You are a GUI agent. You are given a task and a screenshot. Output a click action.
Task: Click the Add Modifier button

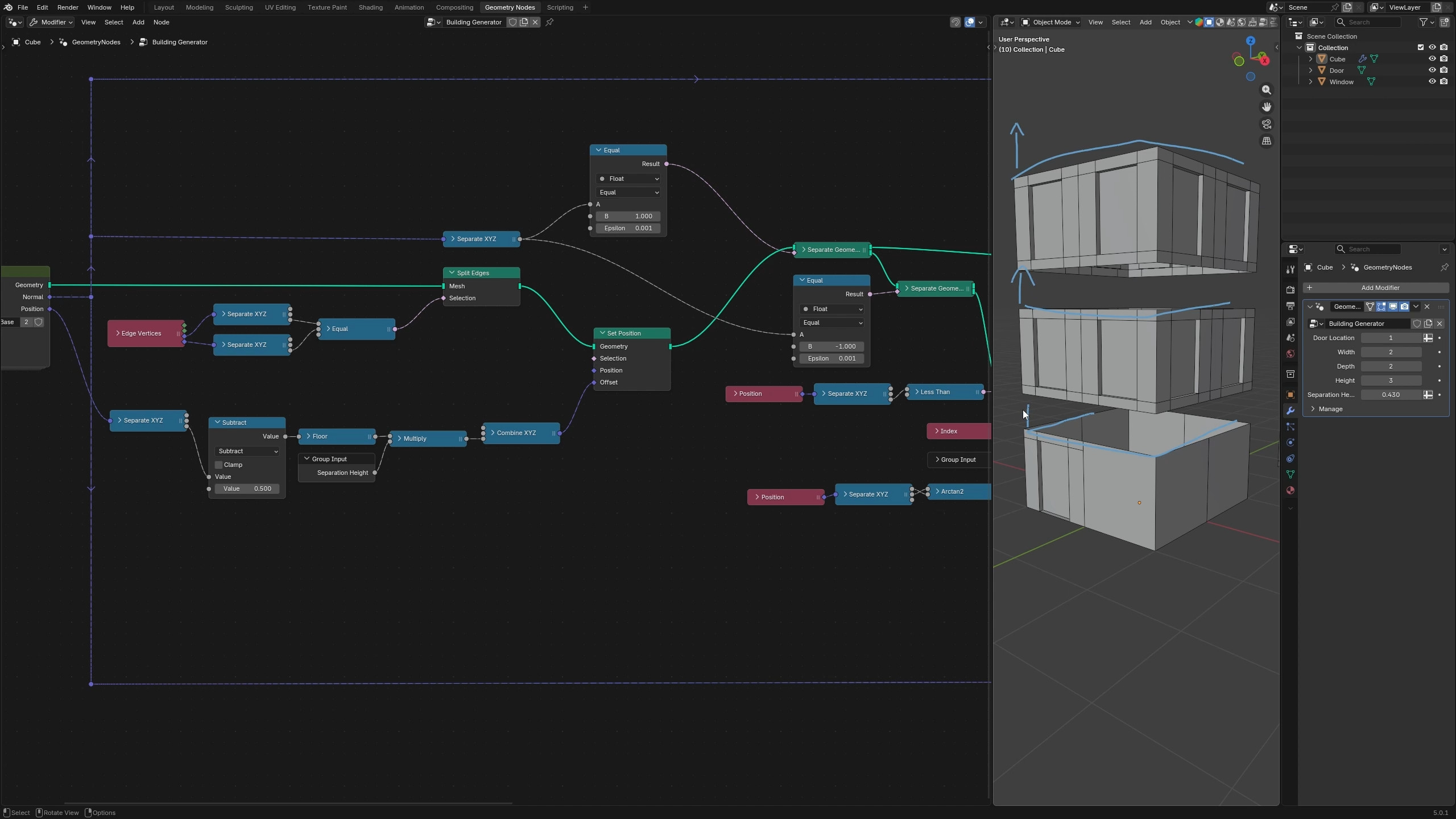click(x=1375, y=288)
